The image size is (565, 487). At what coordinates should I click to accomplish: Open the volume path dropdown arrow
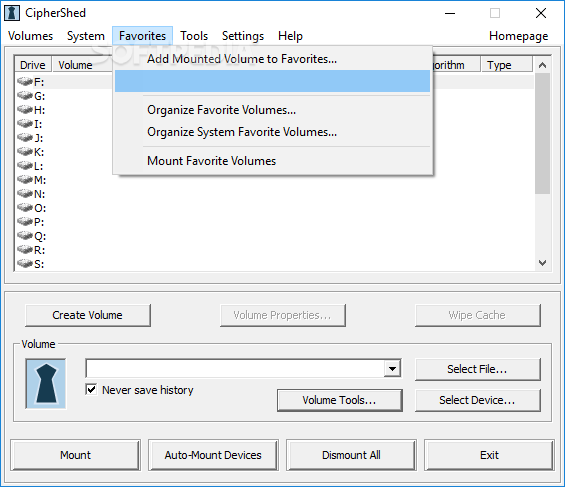click(x=392, y=368)
